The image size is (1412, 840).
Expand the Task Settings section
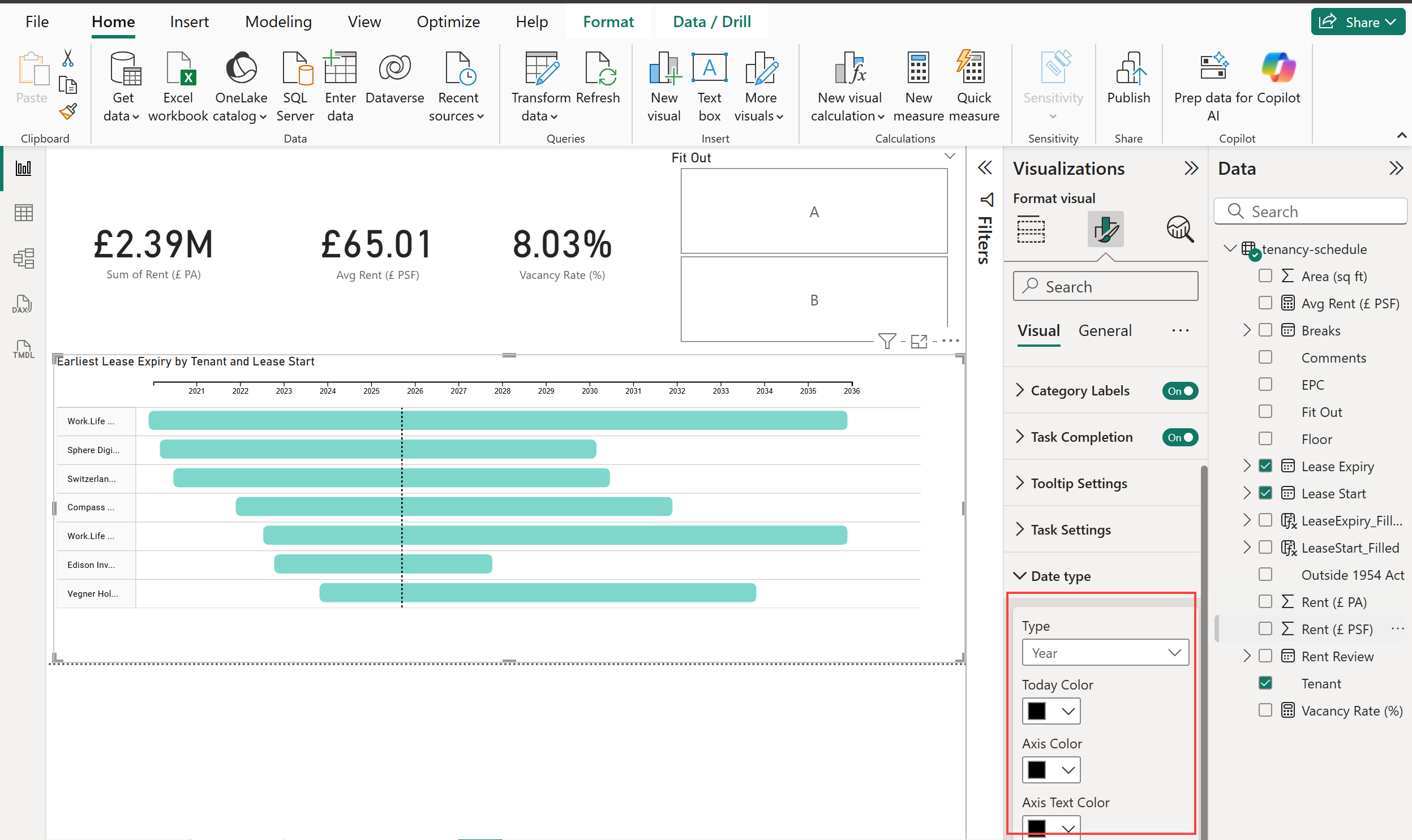pyautogui.click(x=1070, y=530)
